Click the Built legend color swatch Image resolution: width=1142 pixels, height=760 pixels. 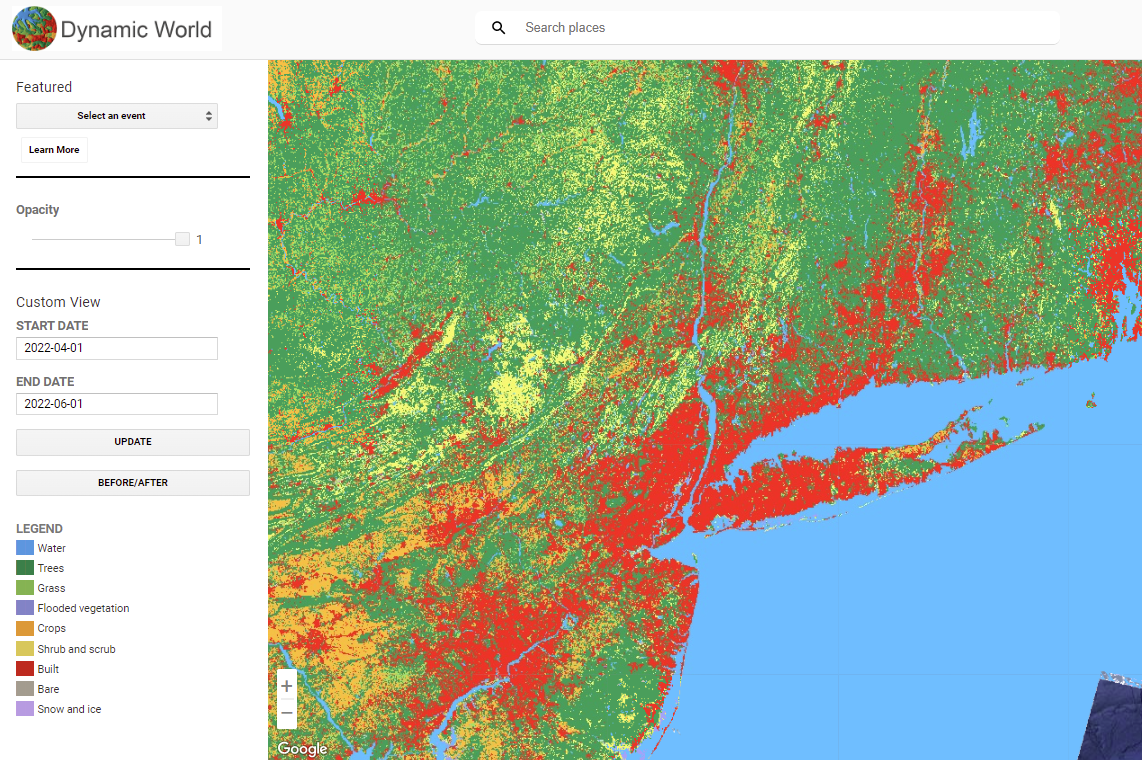(x=25, y=669)
